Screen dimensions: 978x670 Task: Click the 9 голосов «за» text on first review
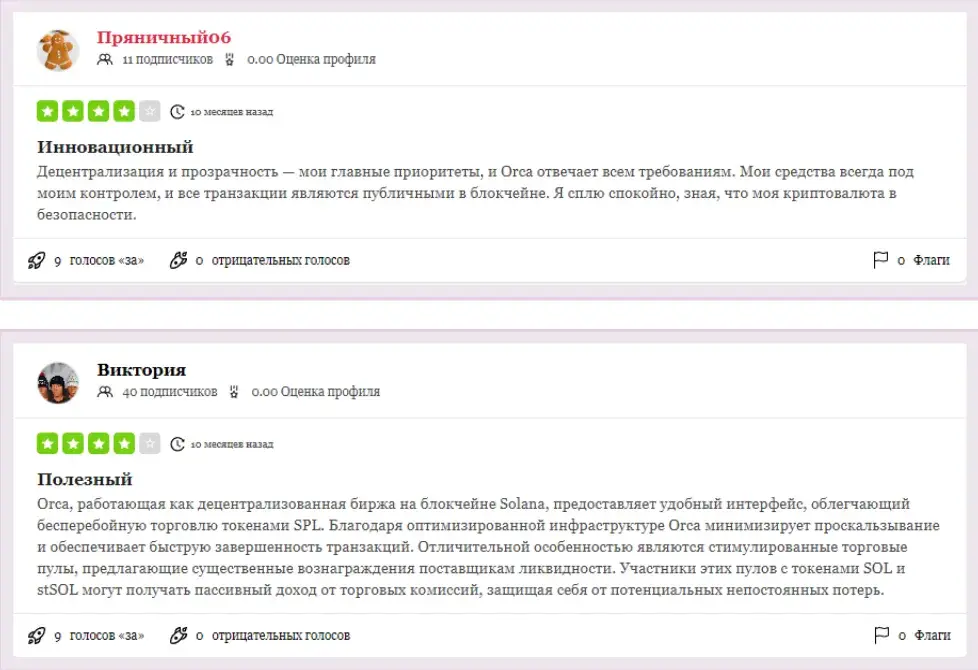point(99,261)
